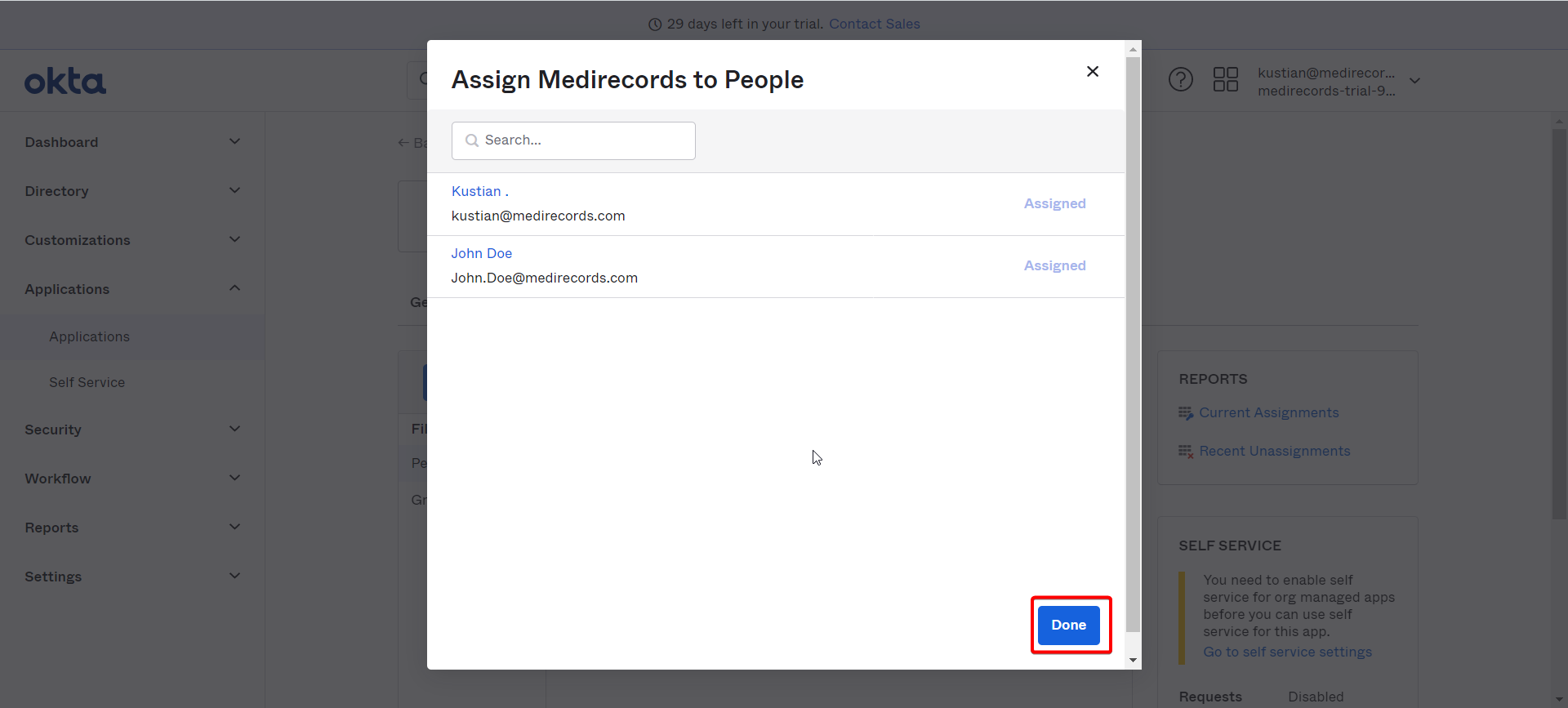This screenshot has height=708, width=1568.
Task: Select the Applications submenu item
Action: pyautogui.click(x=89, y=336)
